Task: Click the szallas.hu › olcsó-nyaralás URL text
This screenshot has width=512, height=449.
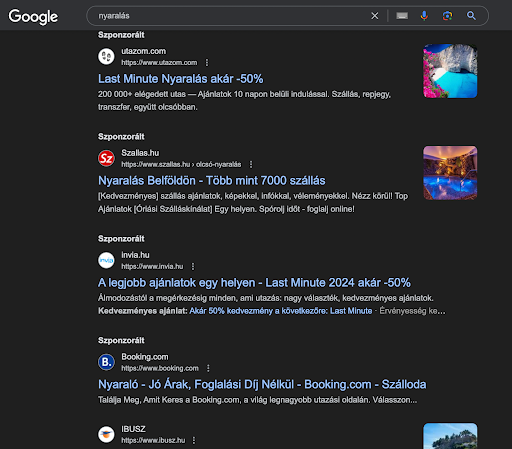Action: [x=181, y=164]
